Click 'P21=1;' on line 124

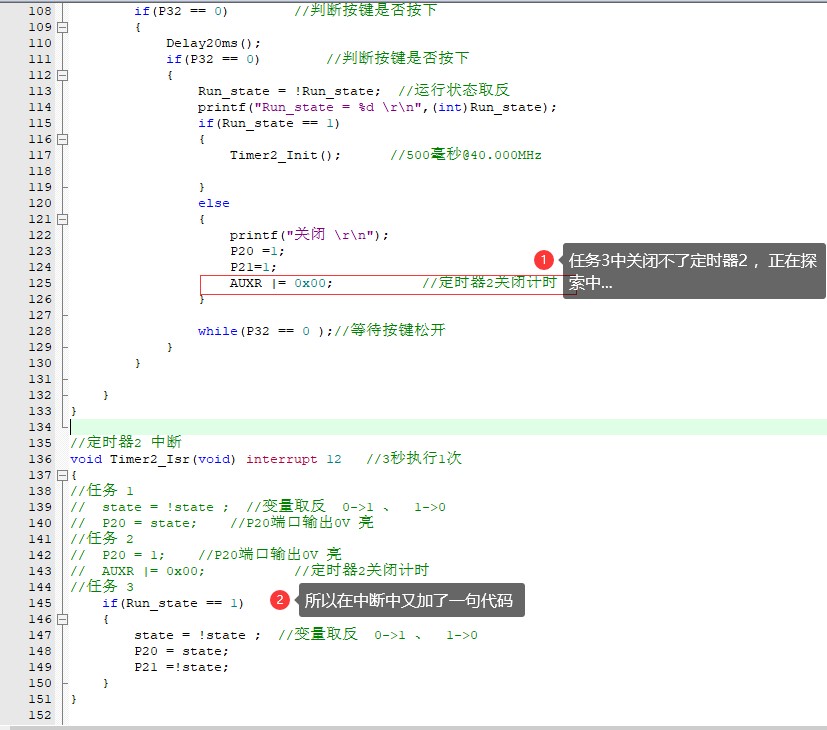pos(253,267)
